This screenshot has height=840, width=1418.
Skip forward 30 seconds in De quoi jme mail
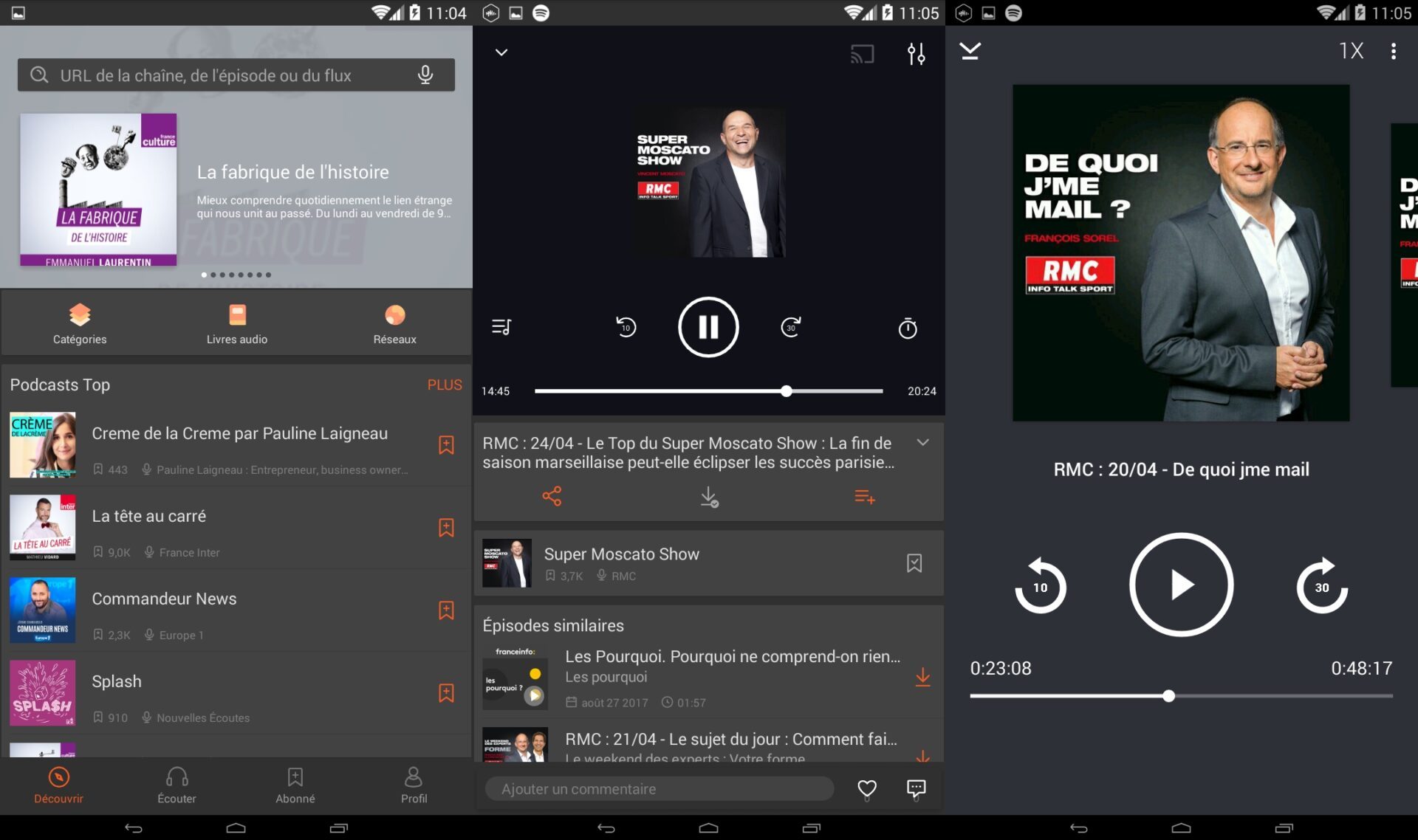1322,585
